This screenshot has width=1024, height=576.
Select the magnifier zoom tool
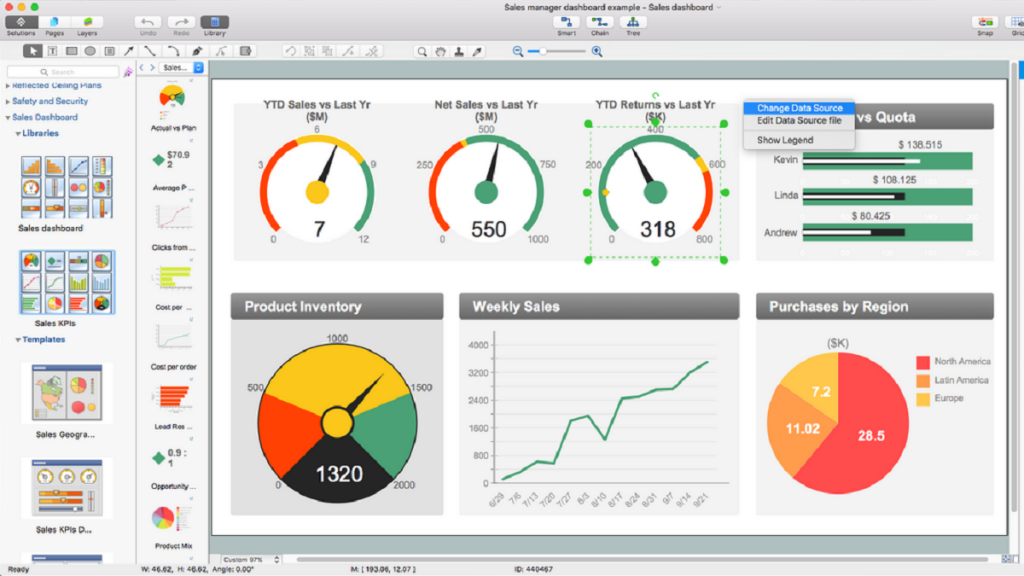pos(423,51)
